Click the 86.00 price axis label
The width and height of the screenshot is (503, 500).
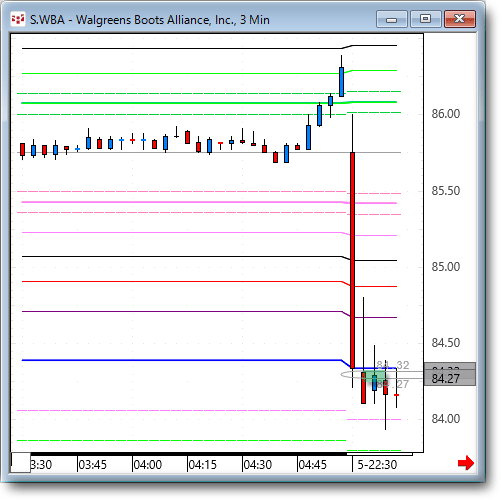point(446,114)
